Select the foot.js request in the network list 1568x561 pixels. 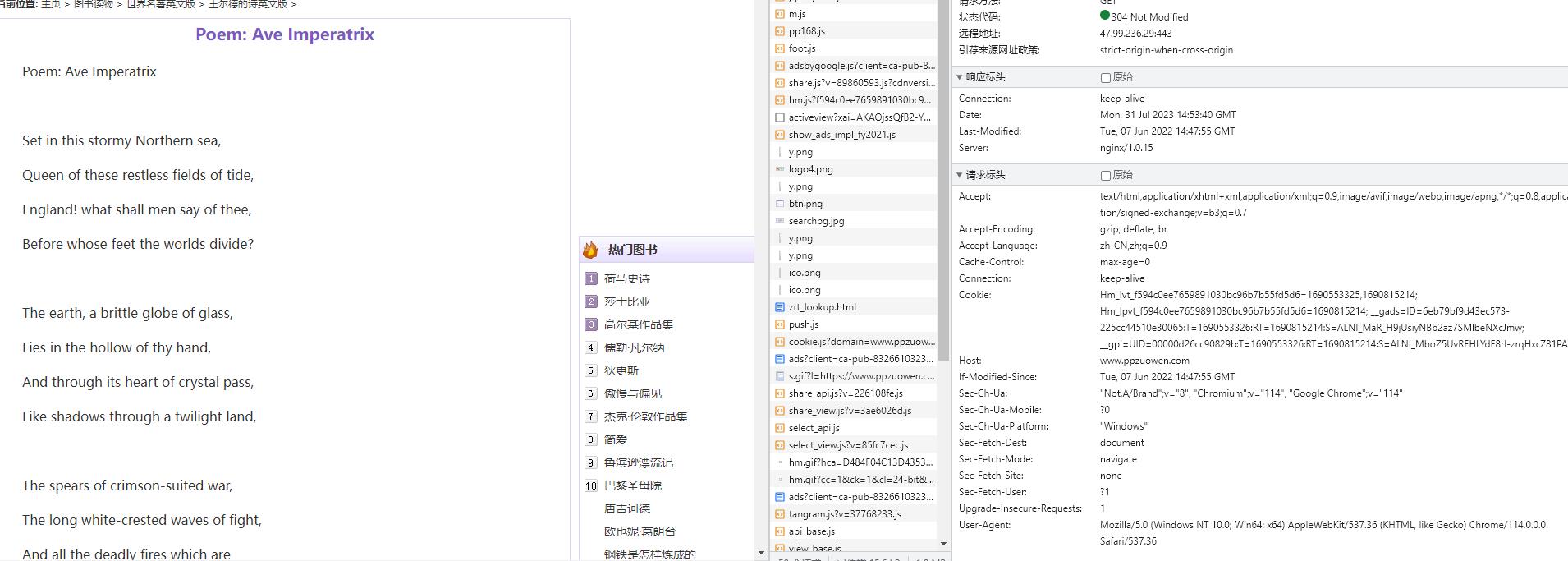click(x=802, y=48)
